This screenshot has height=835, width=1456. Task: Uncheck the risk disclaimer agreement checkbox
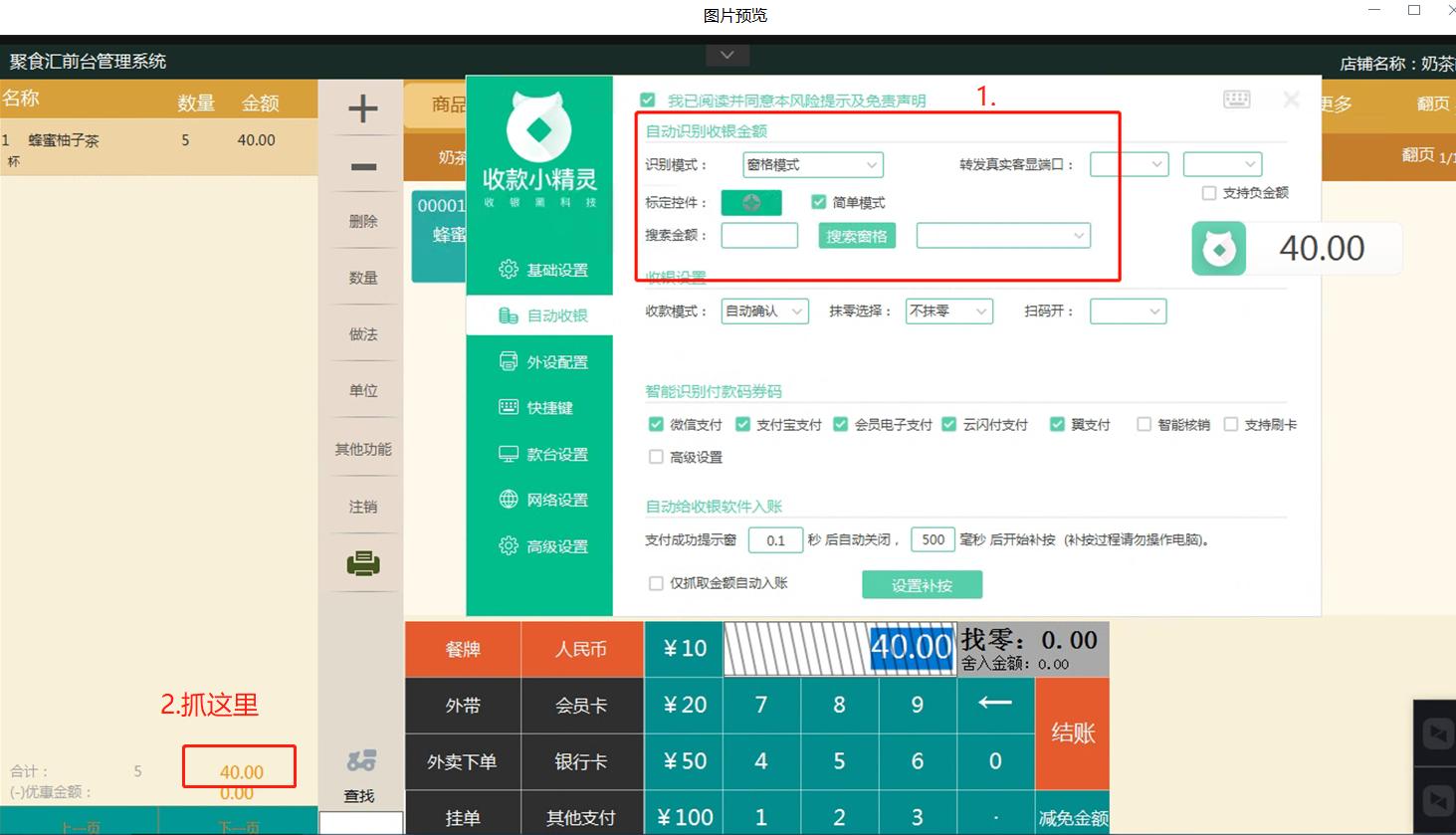tap(648, 101)
